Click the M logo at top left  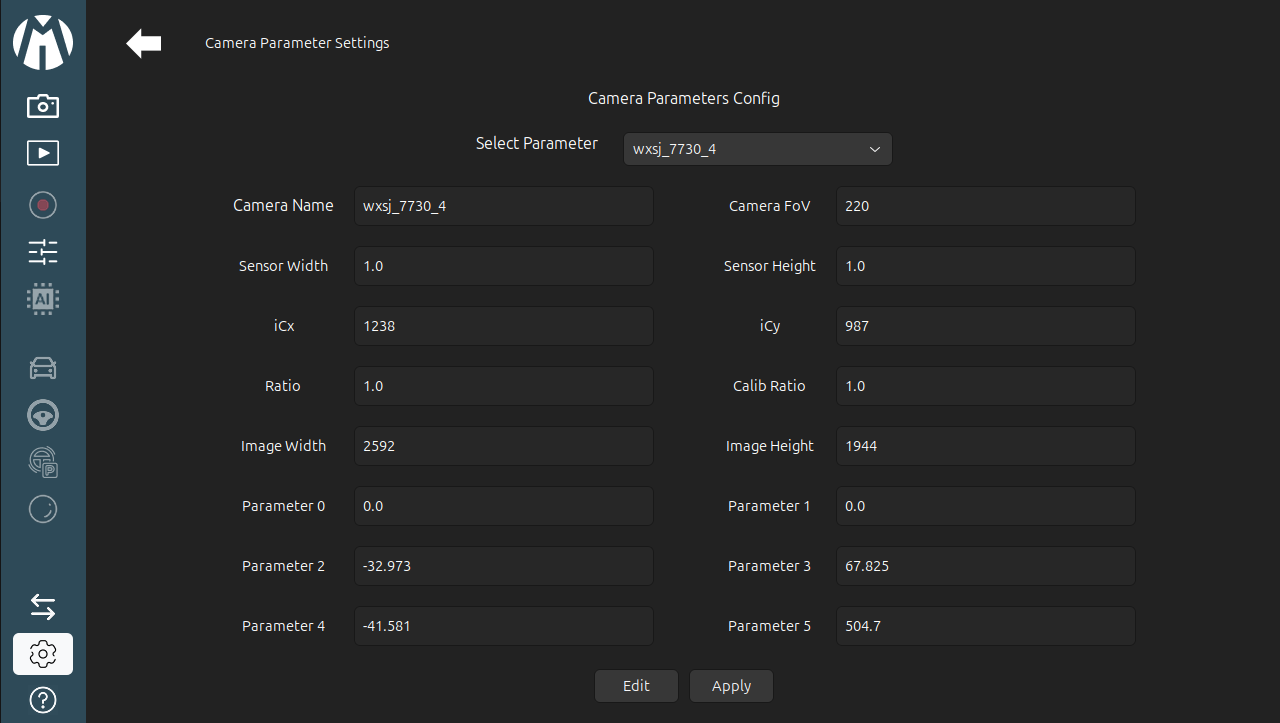(43, 43)
